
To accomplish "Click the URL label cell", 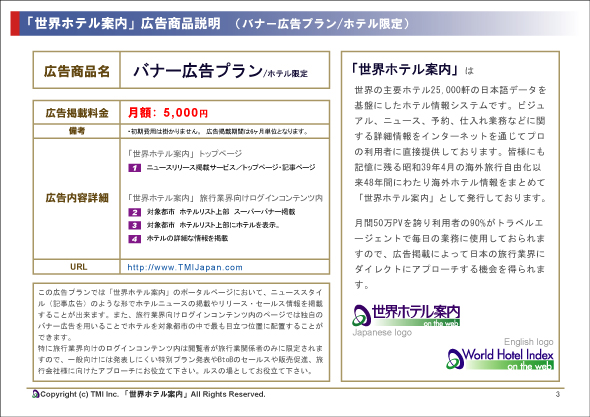I will pos(77,267).
